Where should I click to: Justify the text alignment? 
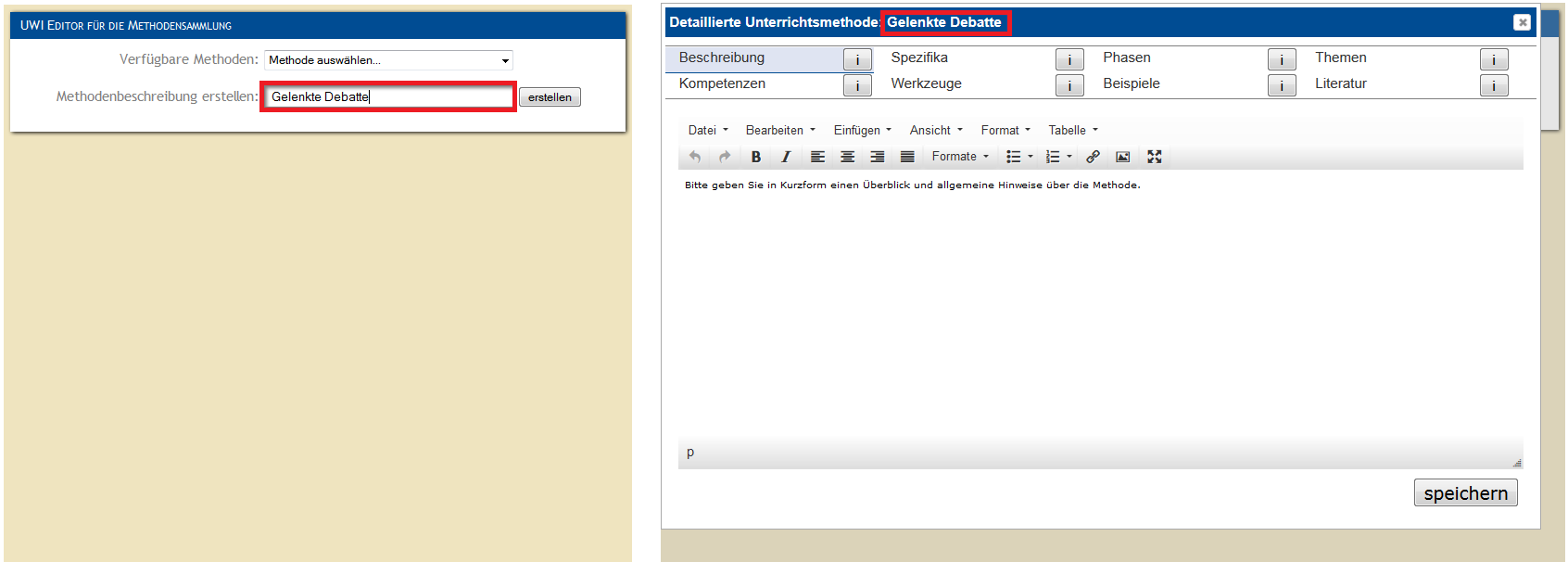pos(907,157)
